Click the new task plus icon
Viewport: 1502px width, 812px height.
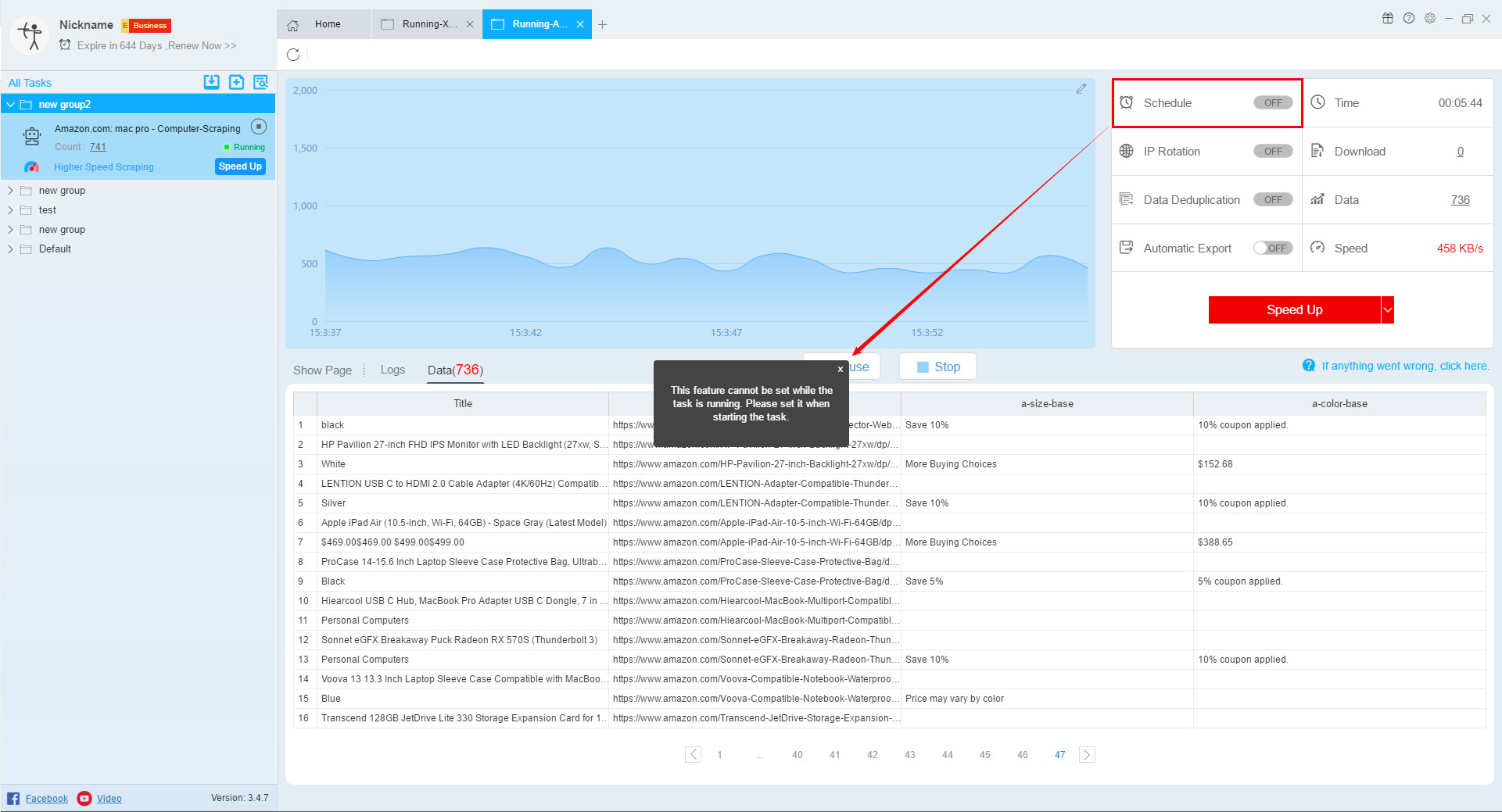236,82
